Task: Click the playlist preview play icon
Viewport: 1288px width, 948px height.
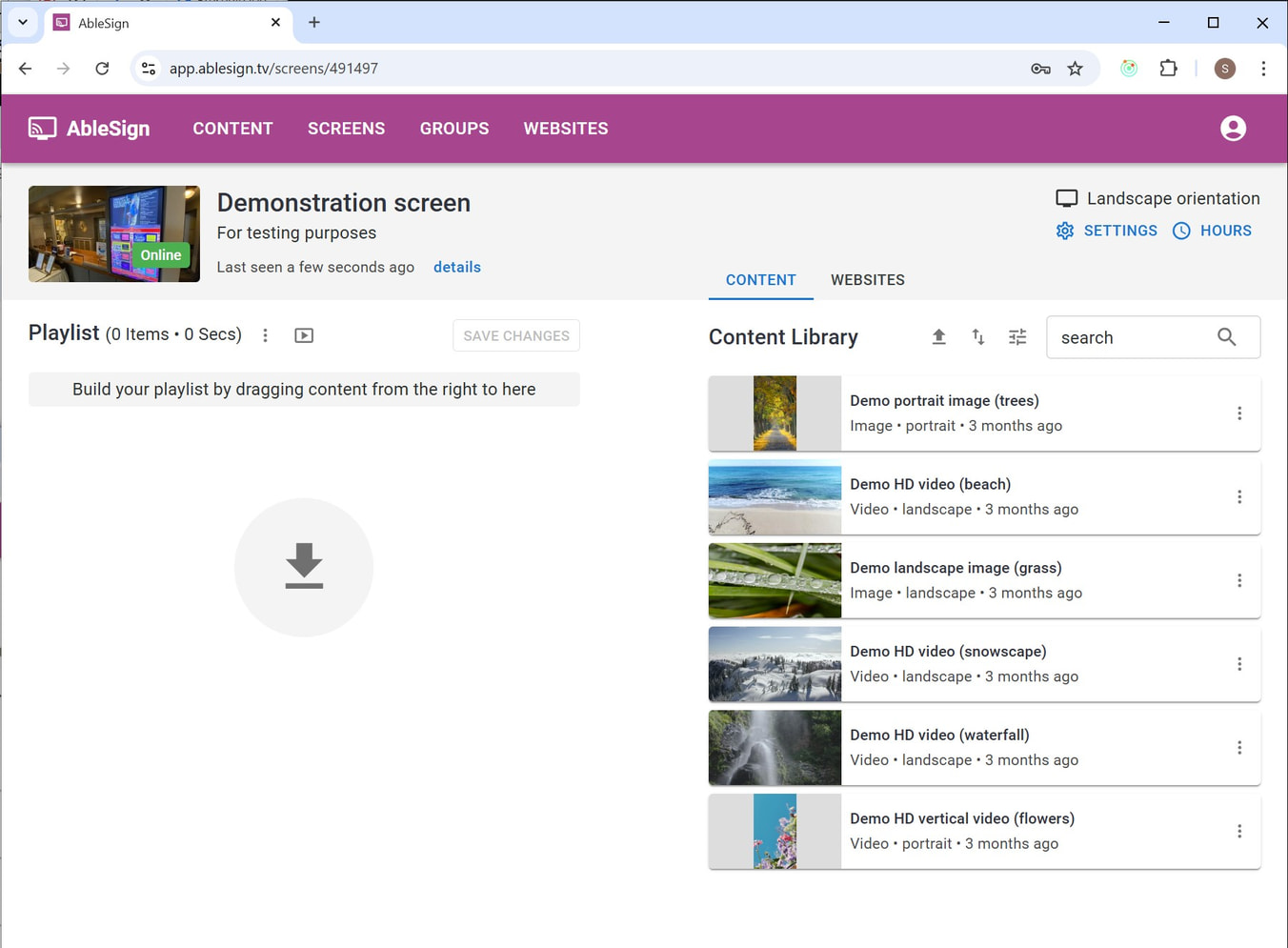Action: [x=304, y=335]
